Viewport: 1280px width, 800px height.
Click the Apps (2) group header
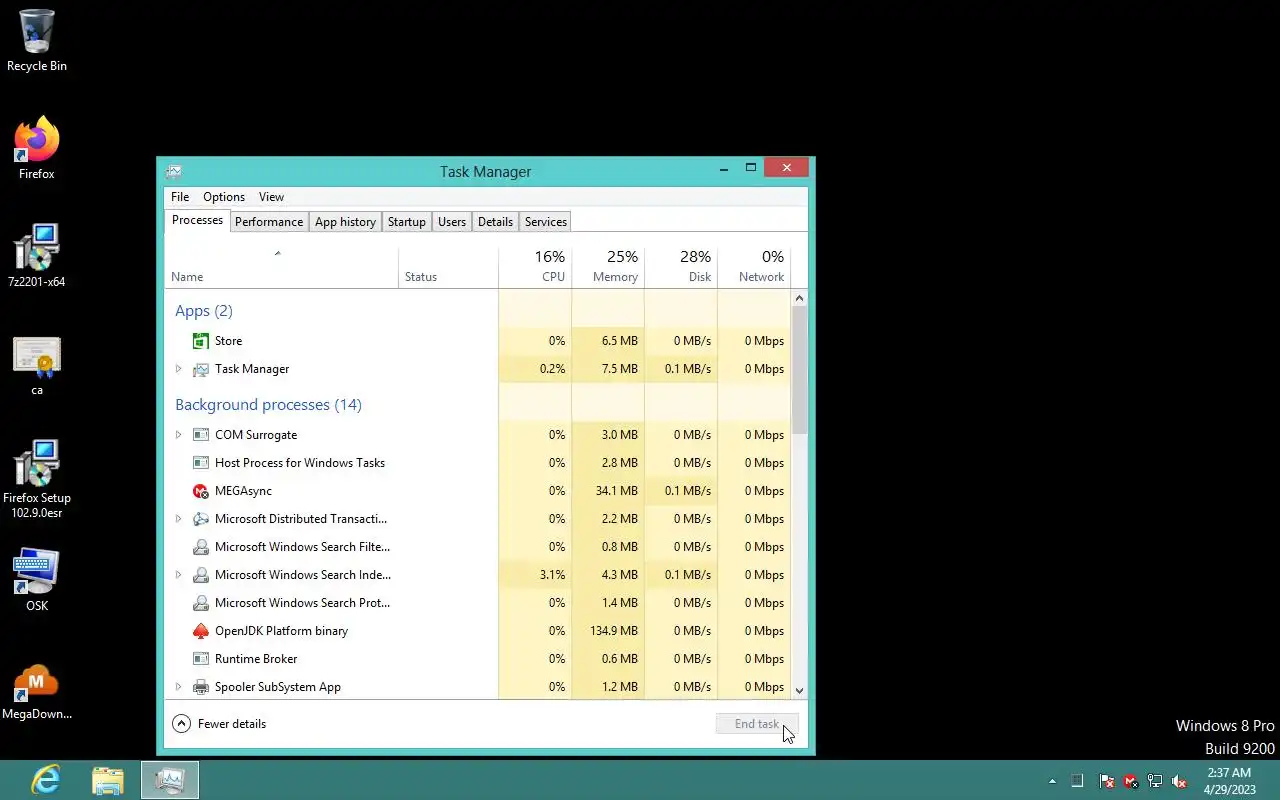click(x=204, y=311)
